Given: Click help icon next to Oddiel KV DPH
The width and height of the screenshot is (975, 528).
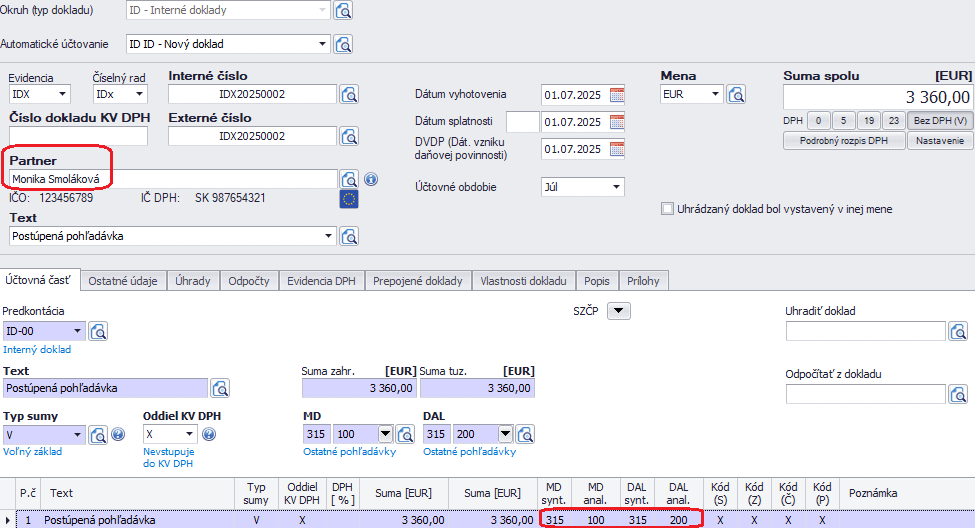Looking at the screenshot, I should coord(209,434).
